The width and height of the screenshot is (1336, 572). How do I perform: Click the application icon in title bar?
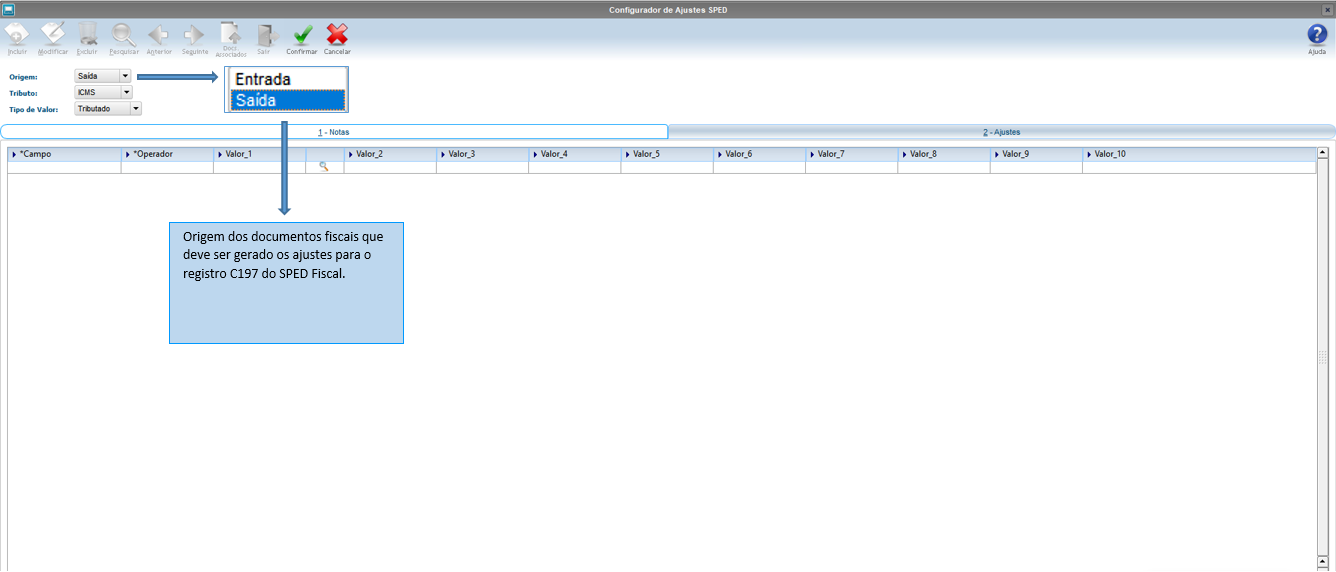[8, 9]
